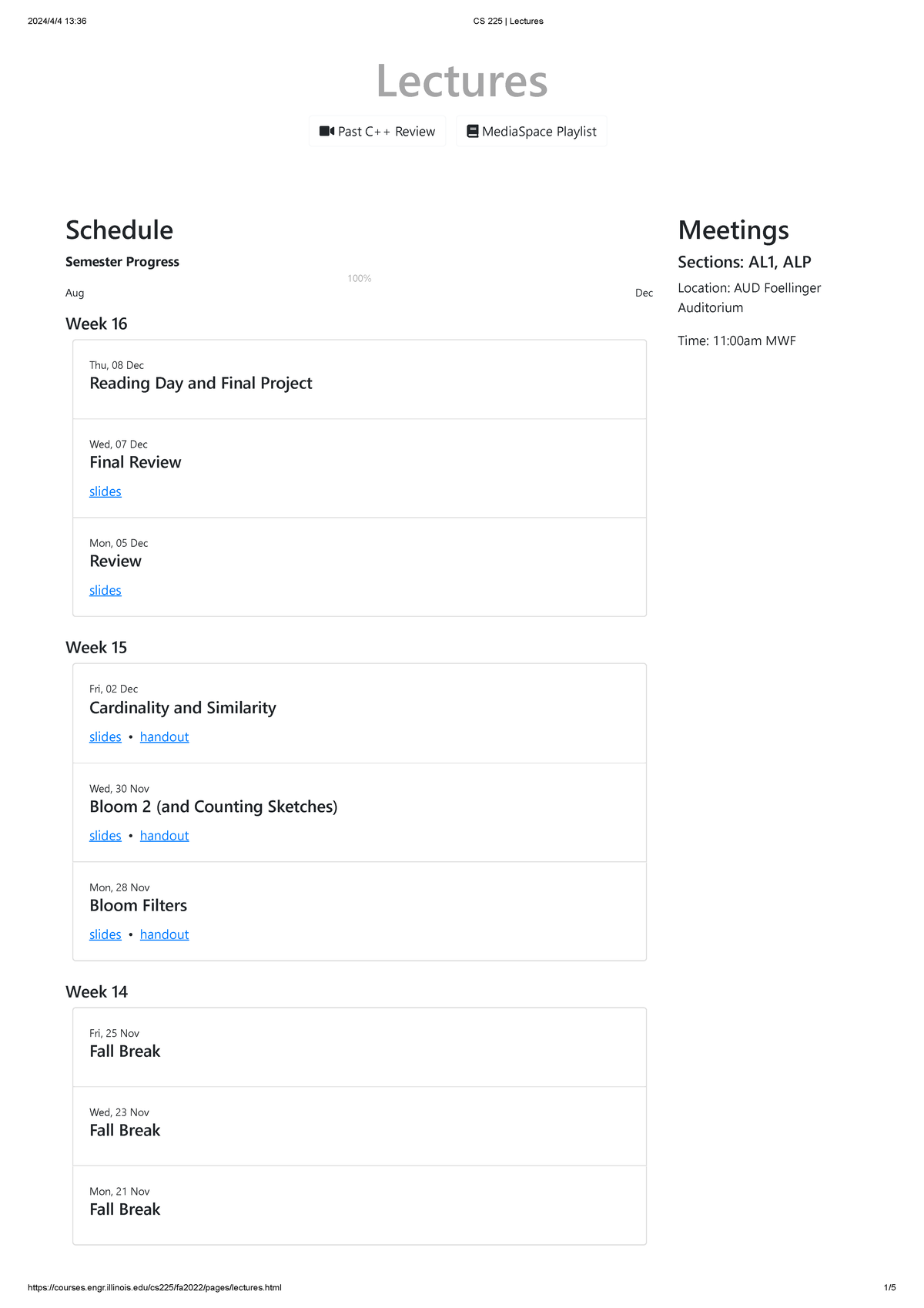924x1308 pixels.
Task: Open the Past C++ Review button
Action: pos(377,132)
